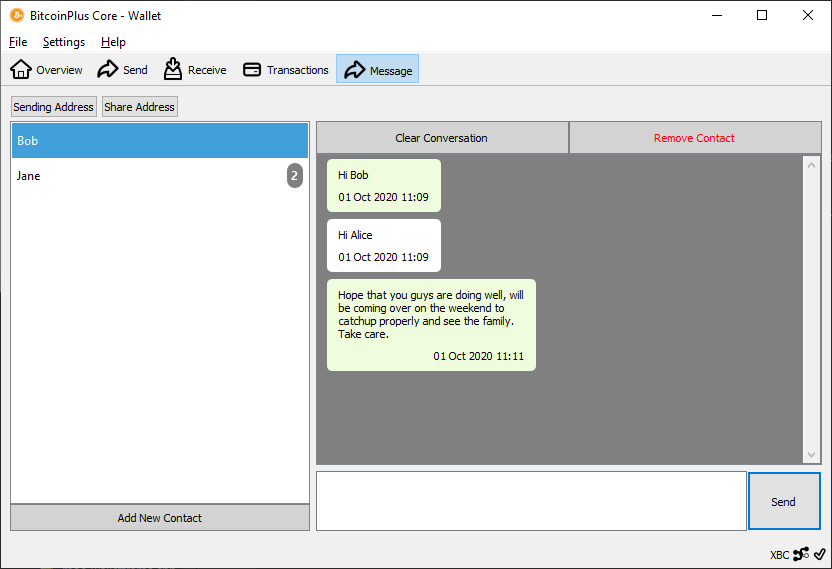
Task: Click the 'Hi Bob' message bubble
Action: point(384,186)
